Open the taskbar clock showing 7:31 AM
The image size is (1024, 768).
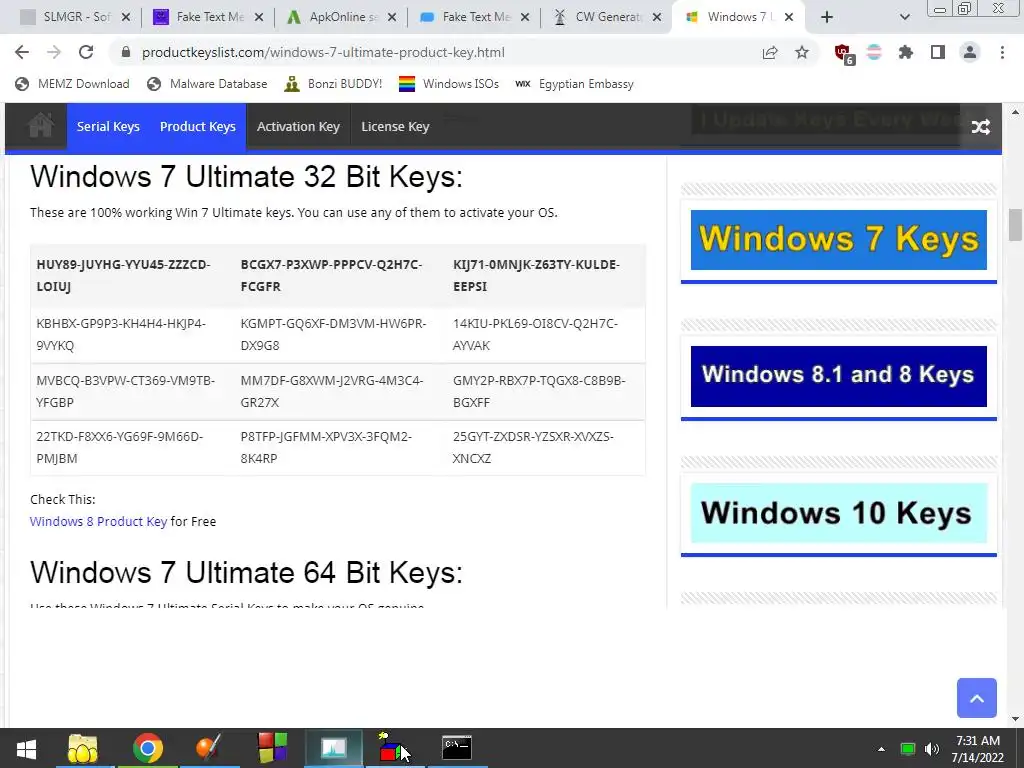[978, 749]
